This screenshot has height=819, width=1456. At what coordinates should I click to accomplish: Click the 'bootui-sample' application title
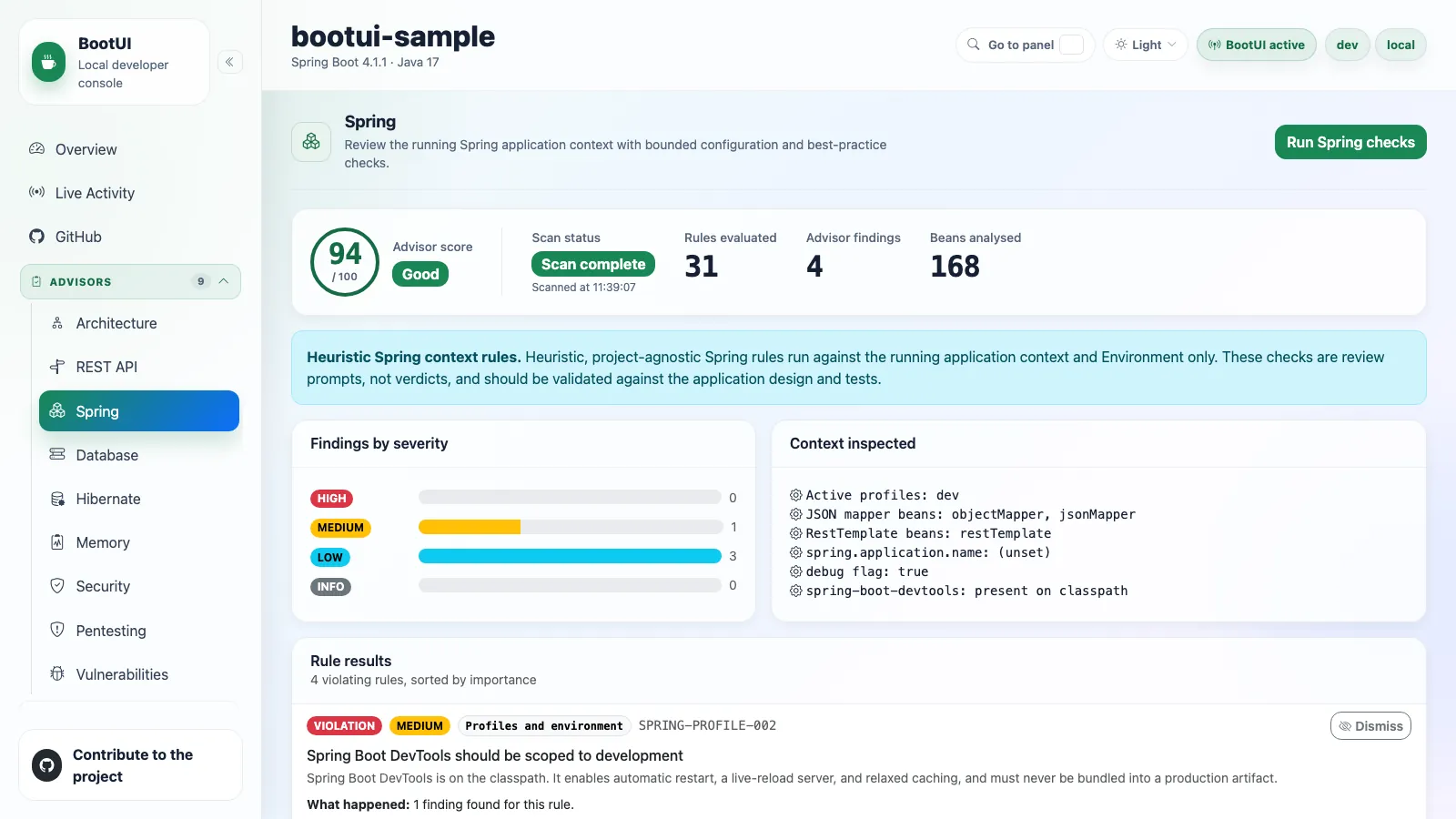pos(393,36)
